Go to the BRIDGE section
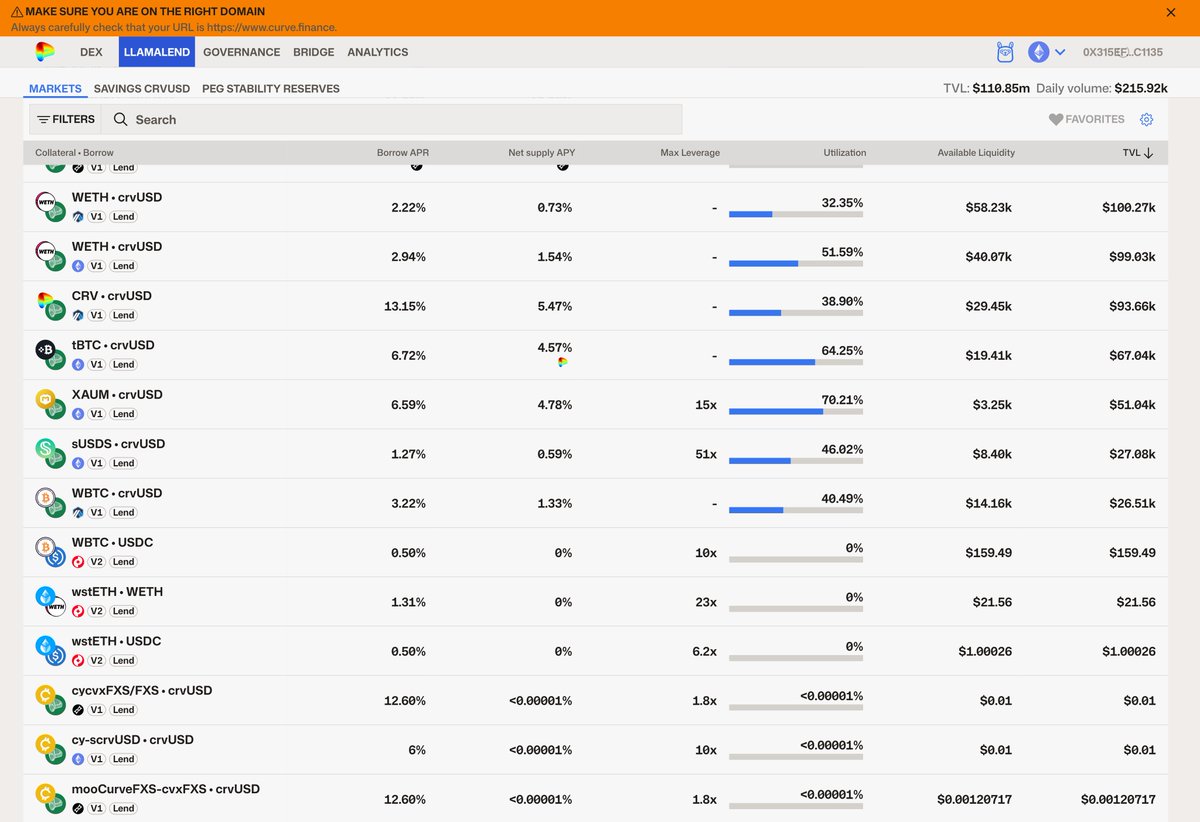Image resolution: width=1200 pixels, height=822 pixels. point(314,52)
